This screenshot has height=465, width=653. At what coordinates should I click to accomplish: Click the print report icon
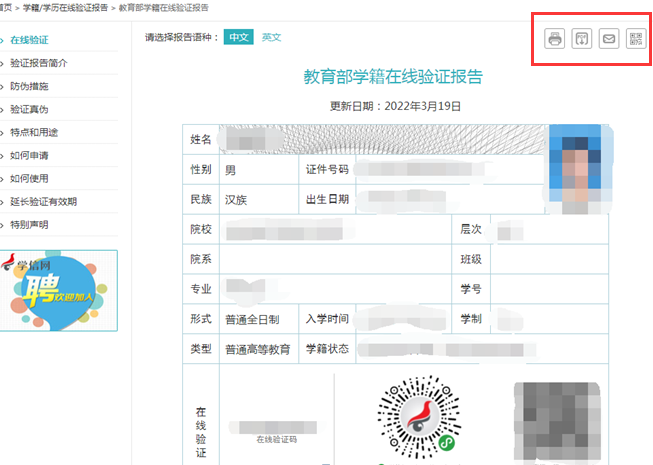tap(554, 39)
